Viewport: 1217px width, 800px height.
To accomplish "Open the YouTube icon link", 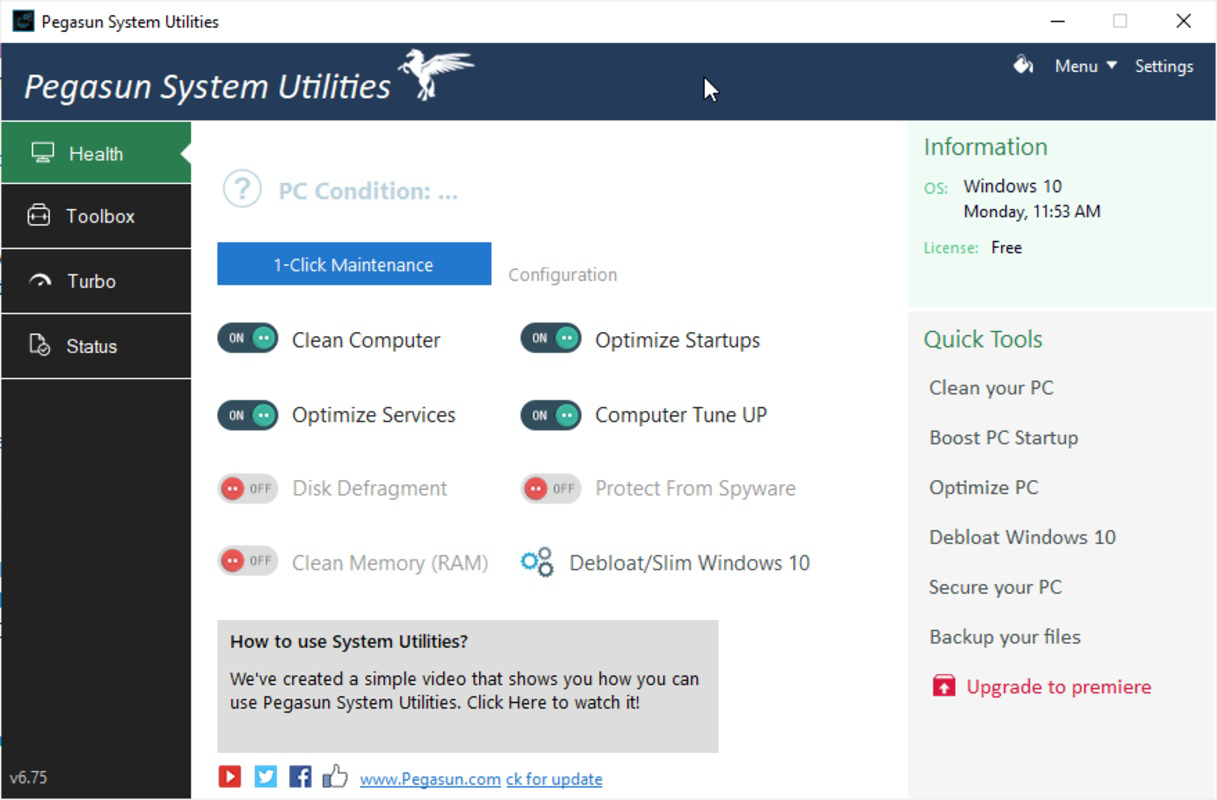I will pos(230,776).
